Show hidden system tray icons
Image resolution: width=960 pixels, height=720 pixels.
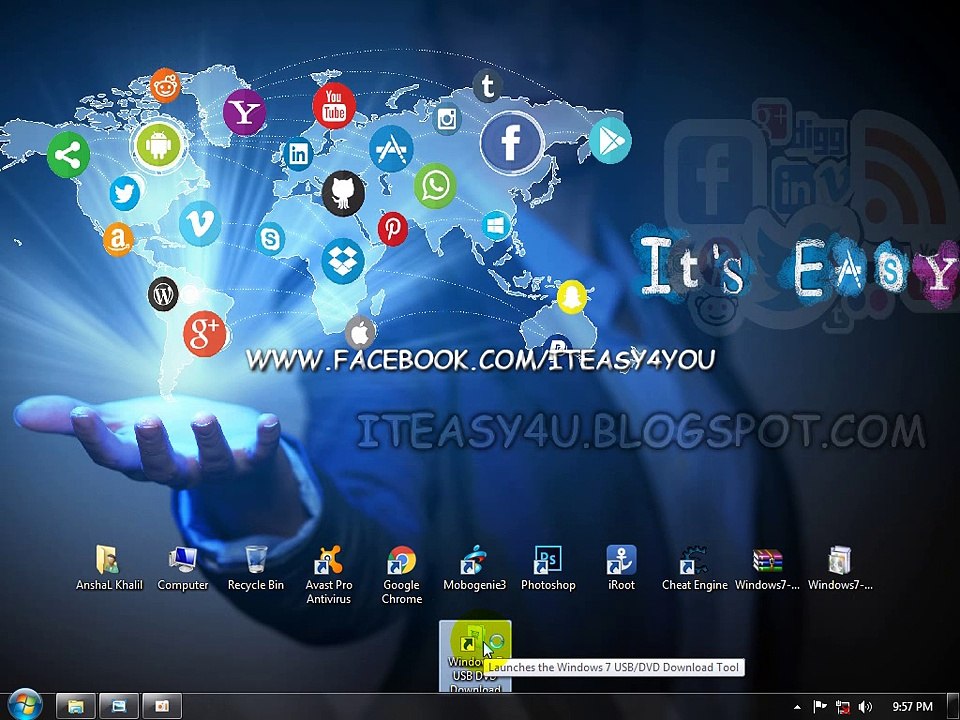(x=797, y=707)
